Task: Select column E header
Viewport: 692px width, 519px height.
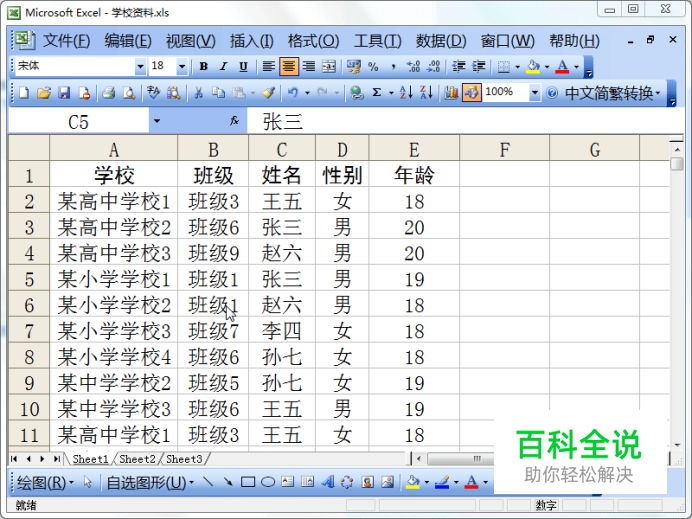Action: [414, 150]
